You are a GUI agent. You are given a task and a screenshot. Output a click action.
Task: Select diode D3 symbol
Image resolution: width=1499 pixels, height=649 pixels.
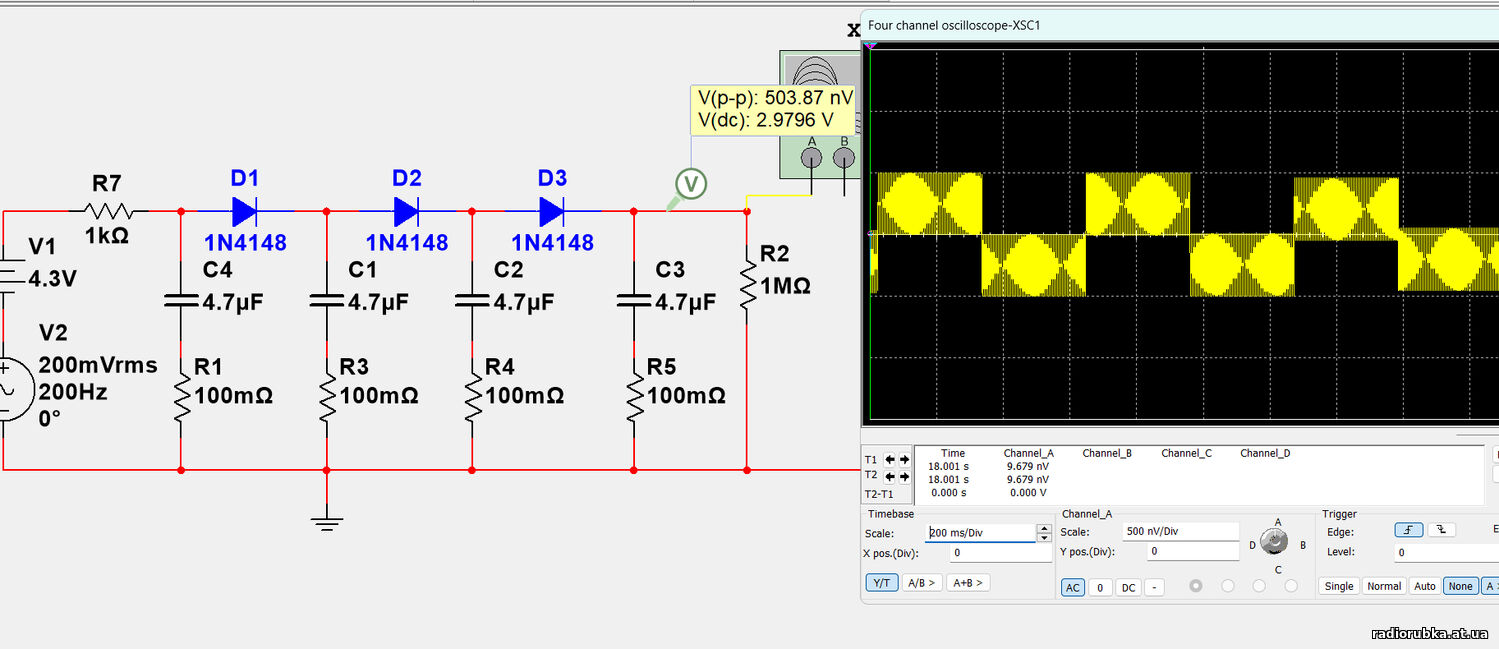click(x=552, y=211)
